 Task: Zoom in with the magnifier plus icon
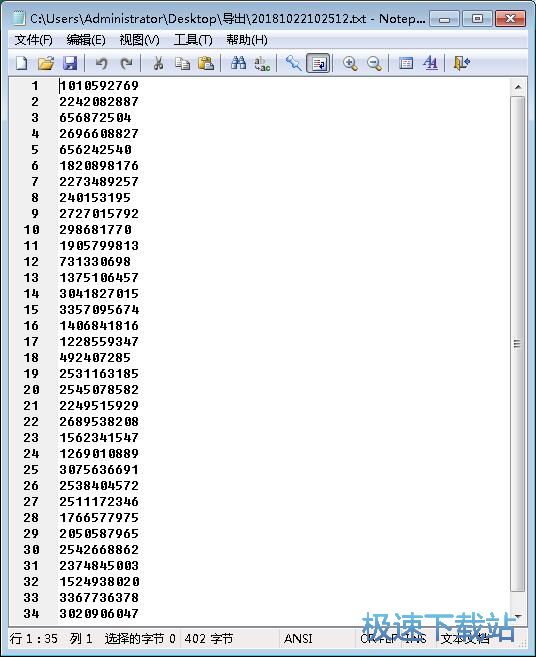pyautogui.click(x=350, y=63)
